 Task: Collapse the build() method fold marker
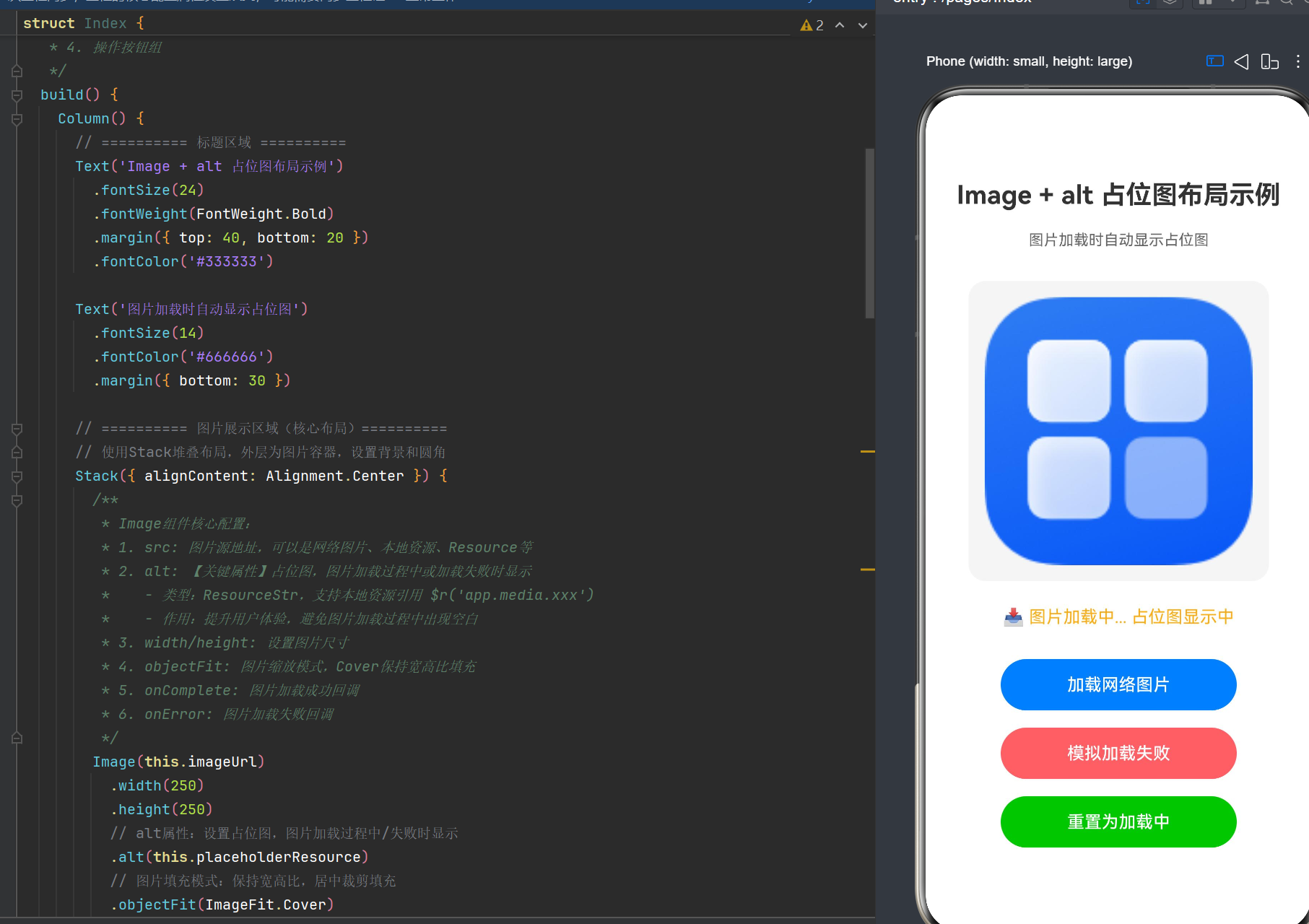point(17,95)
